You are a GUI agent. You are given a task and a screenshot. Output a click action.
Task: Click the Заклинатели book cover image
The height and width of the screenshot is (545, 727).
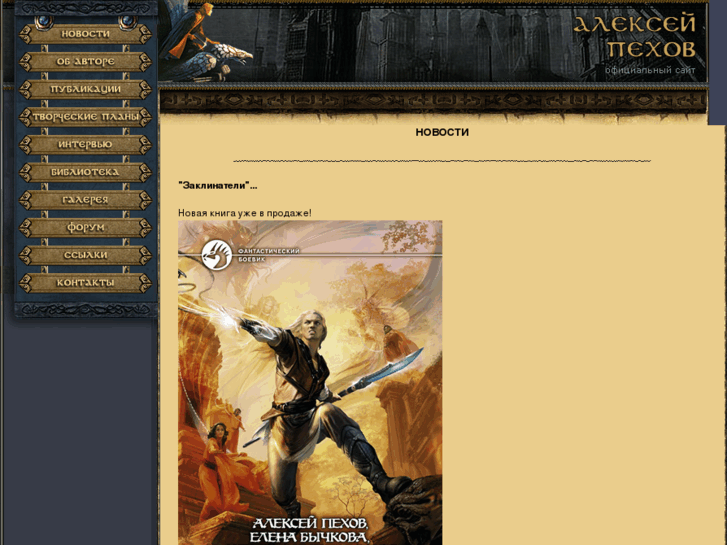(310, 383)
